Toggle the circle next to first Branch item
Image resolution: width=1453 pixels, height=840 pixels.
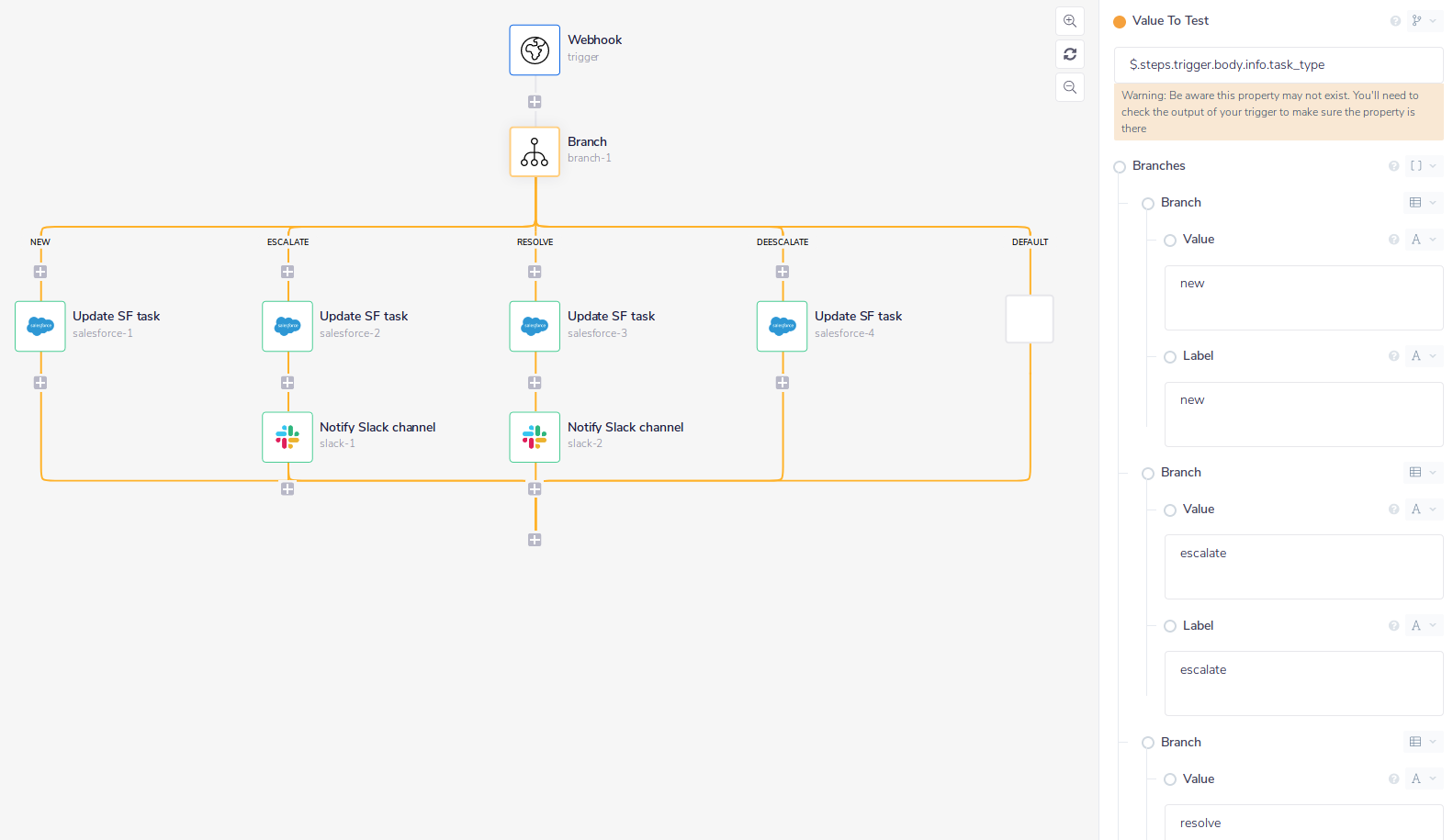tap(1148, 204)
